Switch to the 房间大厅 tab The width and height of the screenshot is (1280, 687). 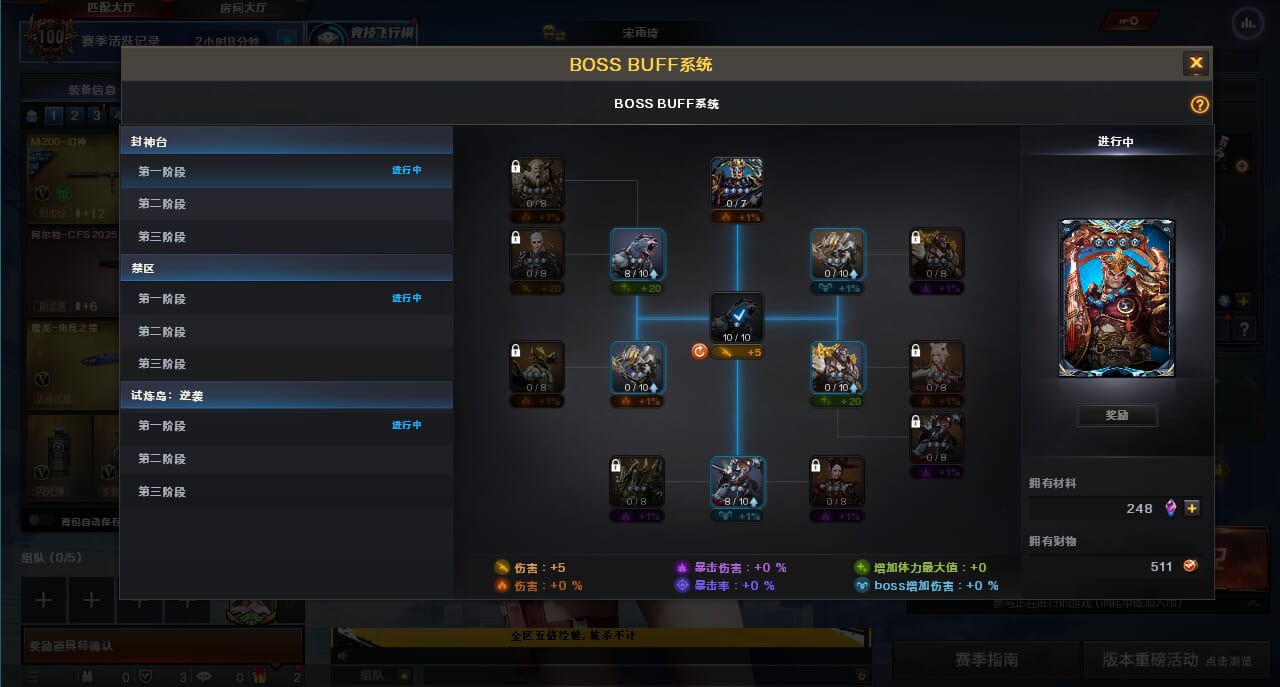(x=243, y=8)
